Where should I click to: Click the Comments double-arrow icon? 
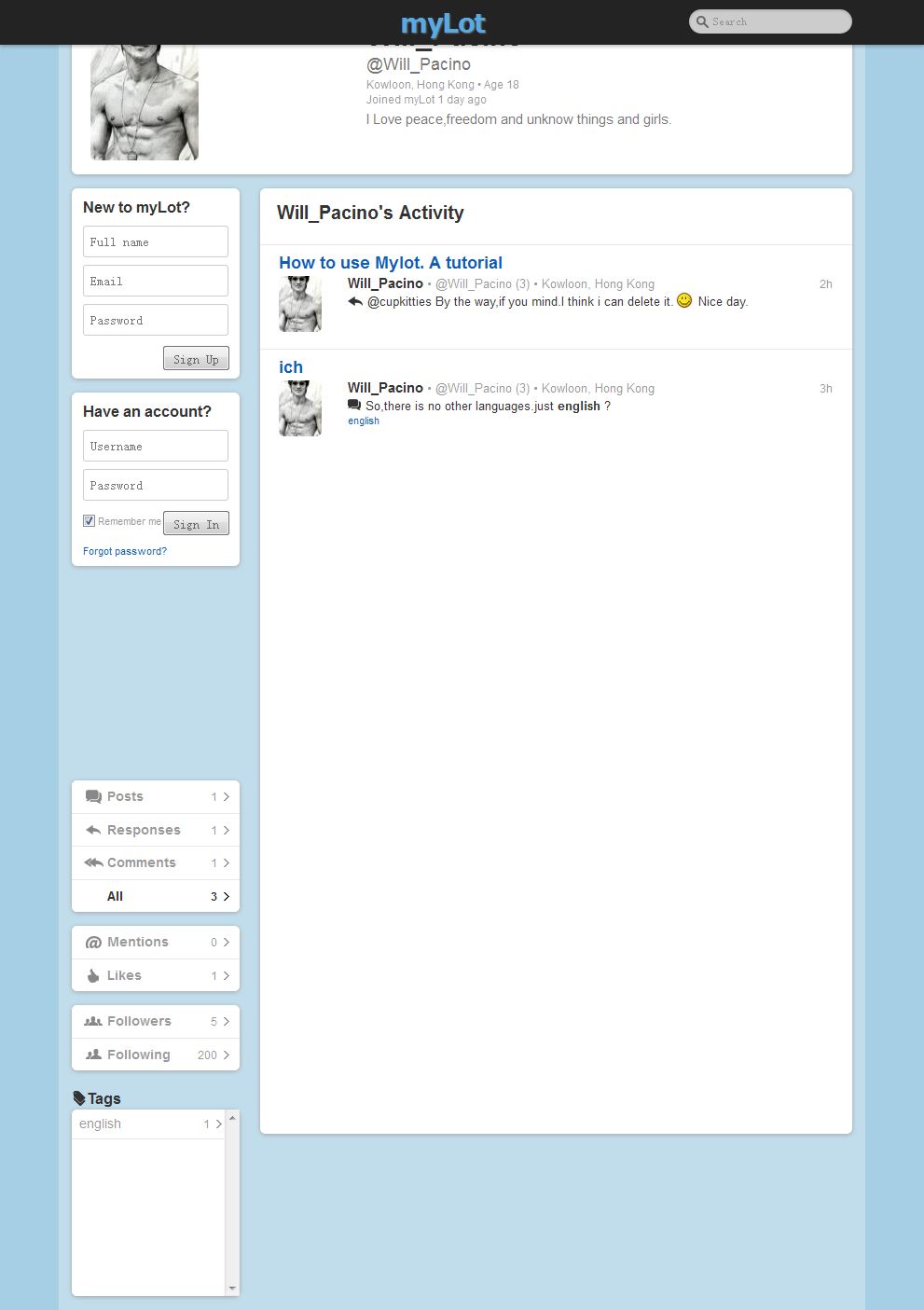[93, 862]
